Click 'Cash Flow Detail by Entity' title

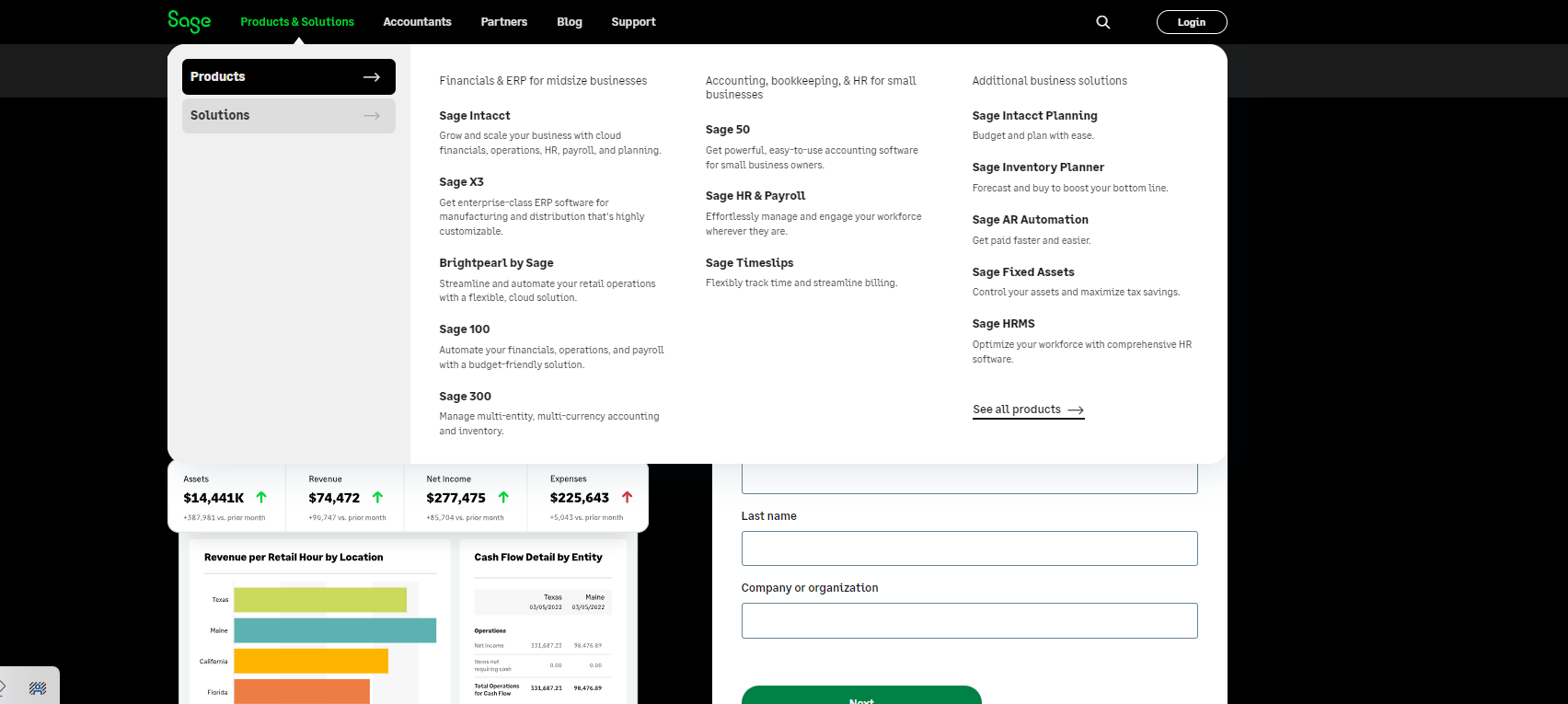click(538, 558)
